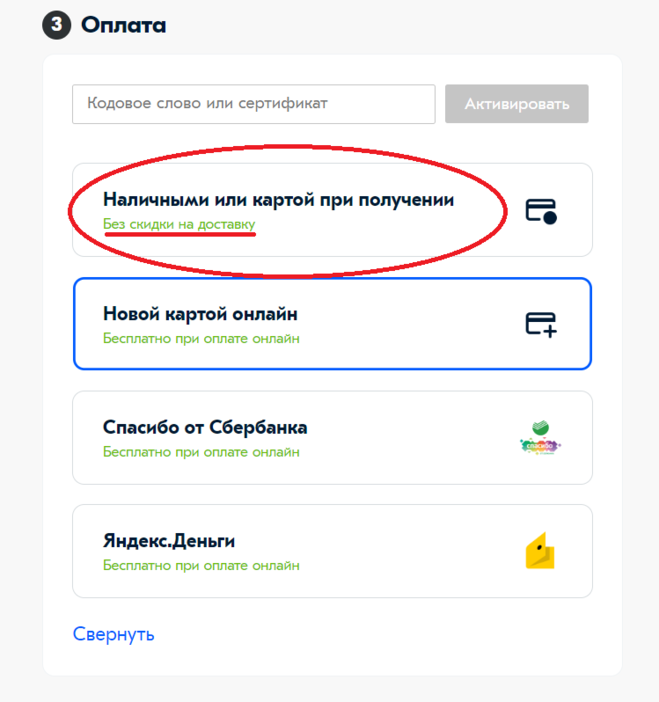The width and height of the screenshot is (659, 702).
Task: Click Бесплатно при оплате онлайн under Спасибо
Action: click(201, 452)
